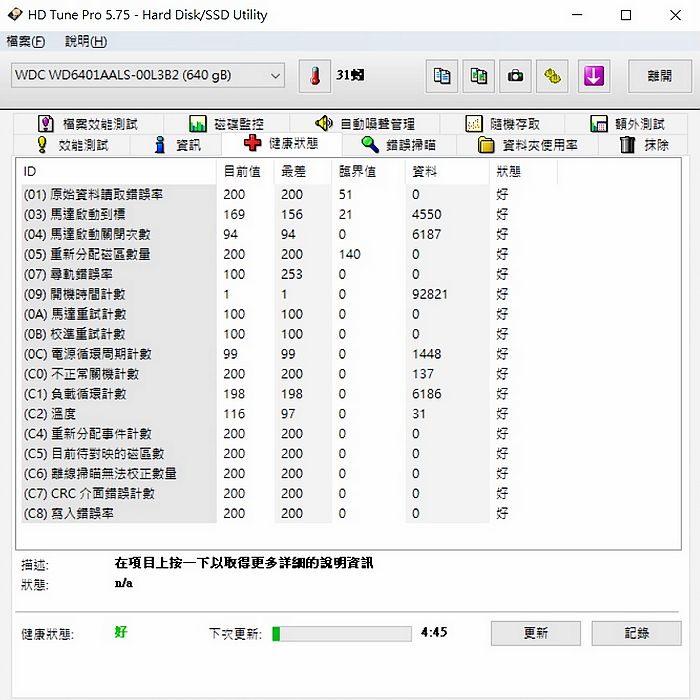Open the 檔案(F) menu
Viewport: 700px width, 700px height.
point(25,42)
